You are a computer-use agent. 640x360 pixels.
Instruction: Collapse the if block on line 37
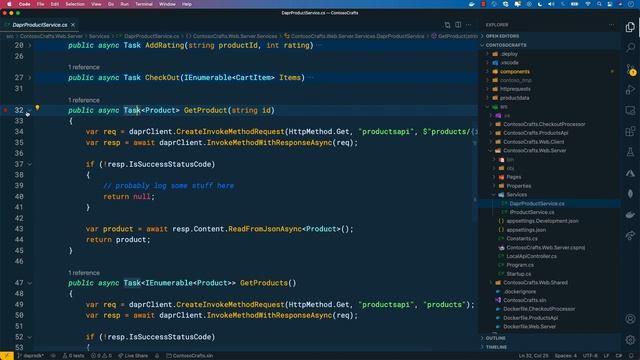coord(29,164)
